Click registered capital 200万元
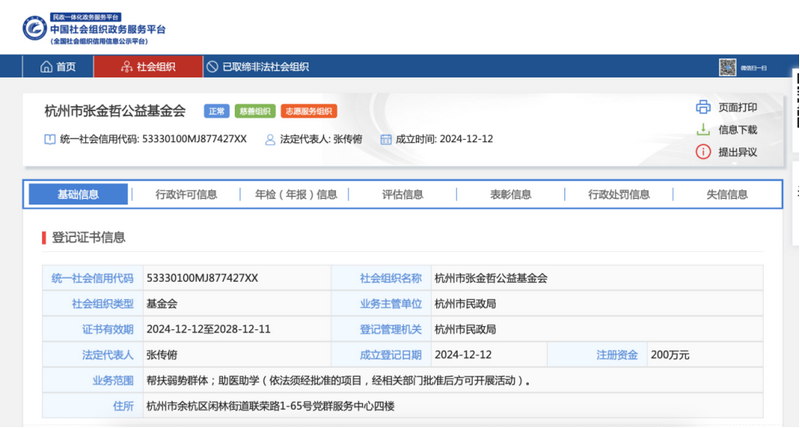Viewport: 800px width, 428px height. [x=670, y=355]
